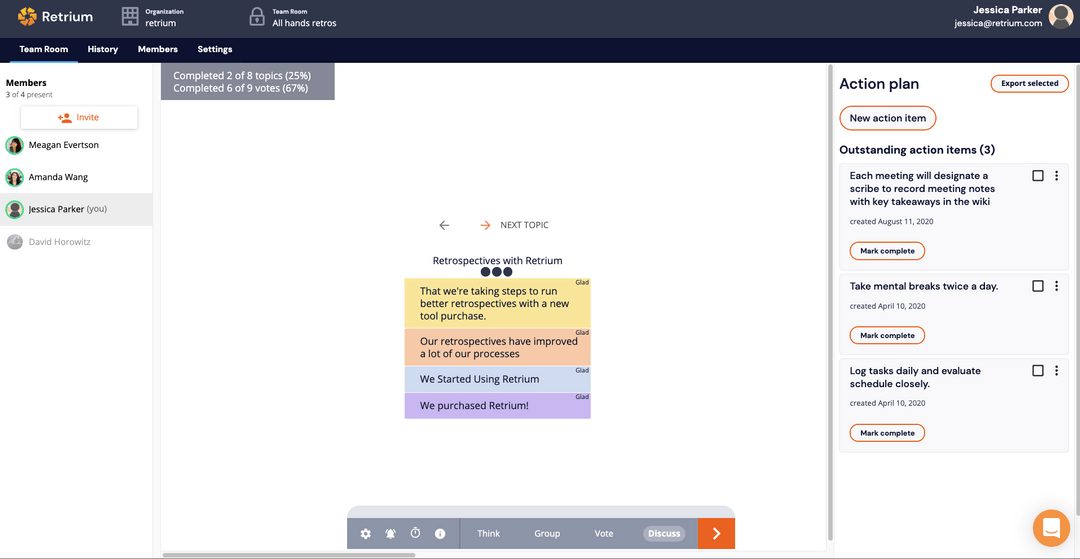Click 'Completed 2 of 8 topics (25%)' text
1080x559 pixels.
click(x=242, y=76)
